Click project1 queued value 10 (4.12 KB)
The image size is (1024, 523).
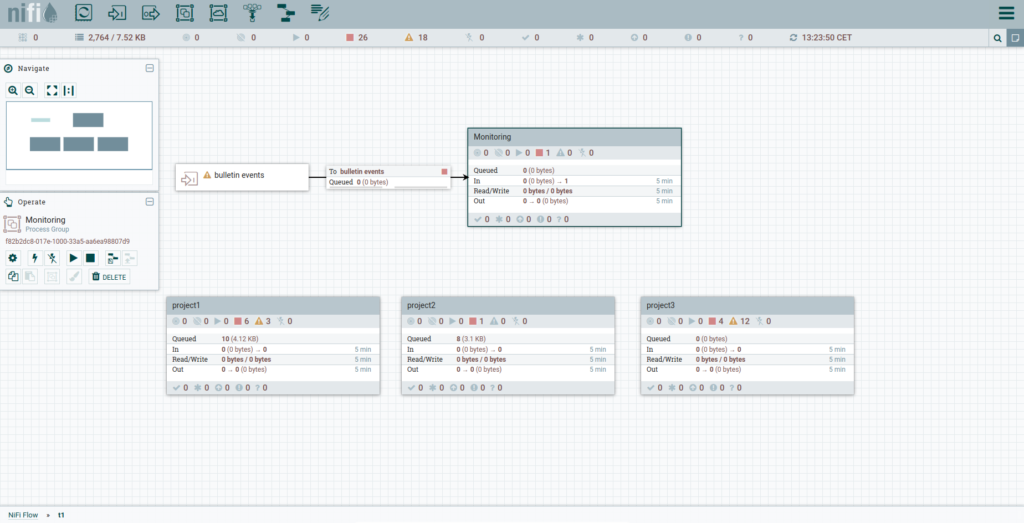240,340
